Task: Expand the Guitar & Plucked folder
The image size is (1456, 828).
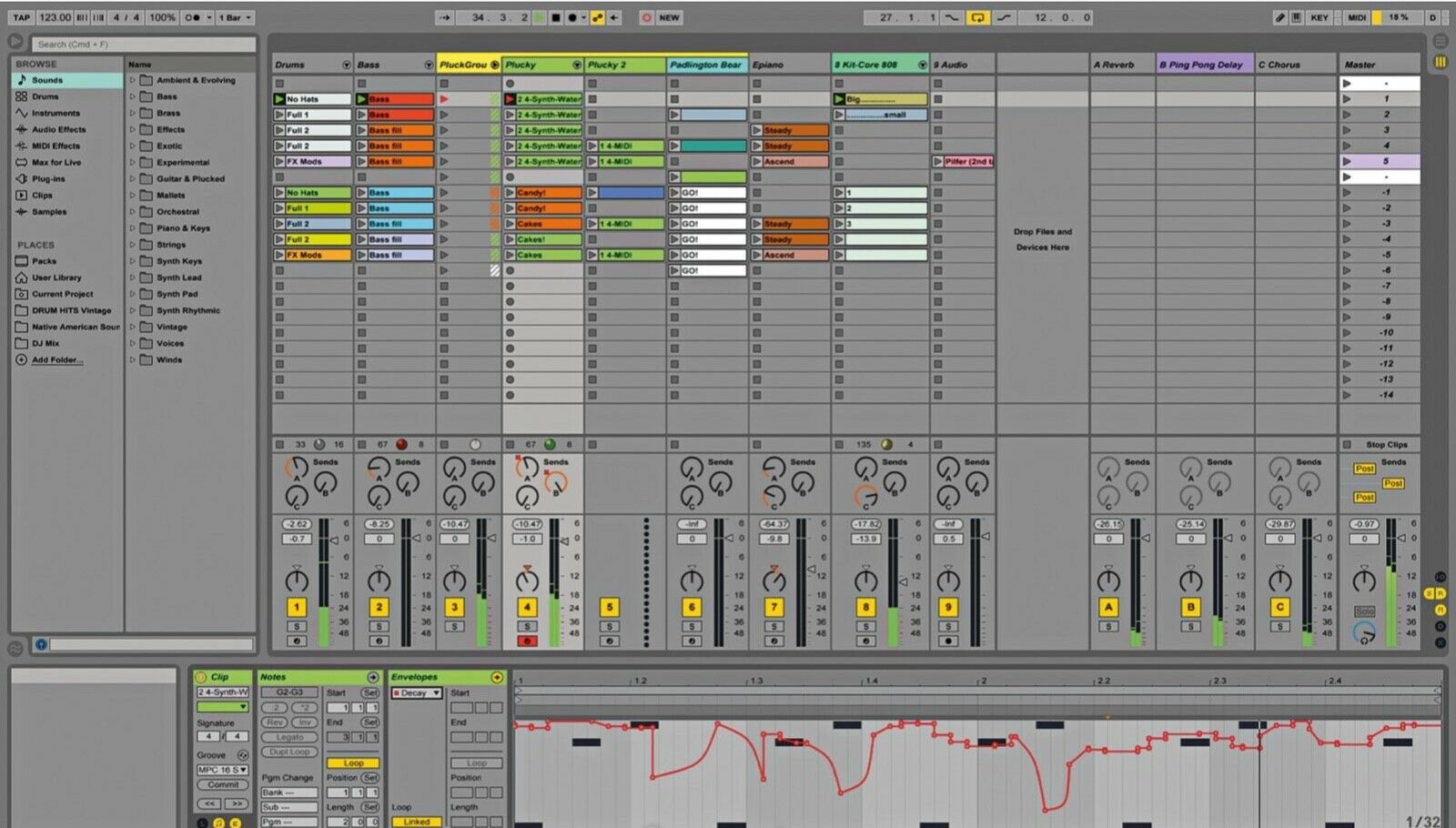Action: pyautogui.click(x=133, y=178)
